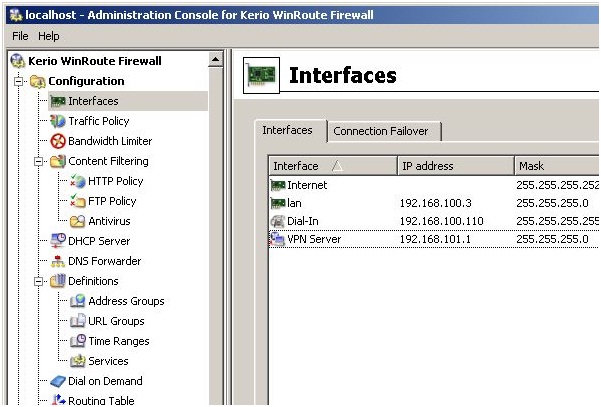Click the Internet interface card icon
This screenshot has width=601, height=407.
tap(278, 185)
